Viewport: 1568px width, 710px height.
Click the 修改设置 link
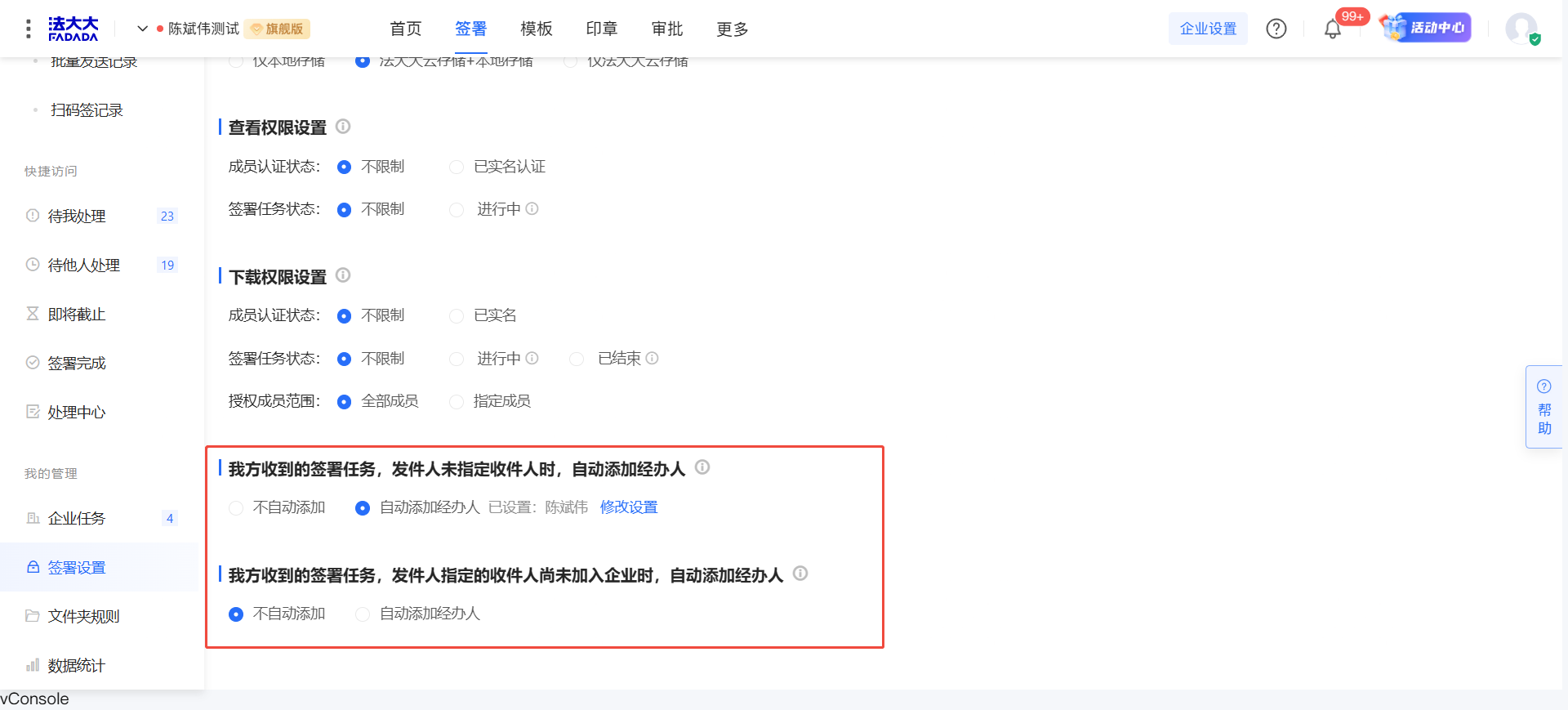tap(628, 507)
